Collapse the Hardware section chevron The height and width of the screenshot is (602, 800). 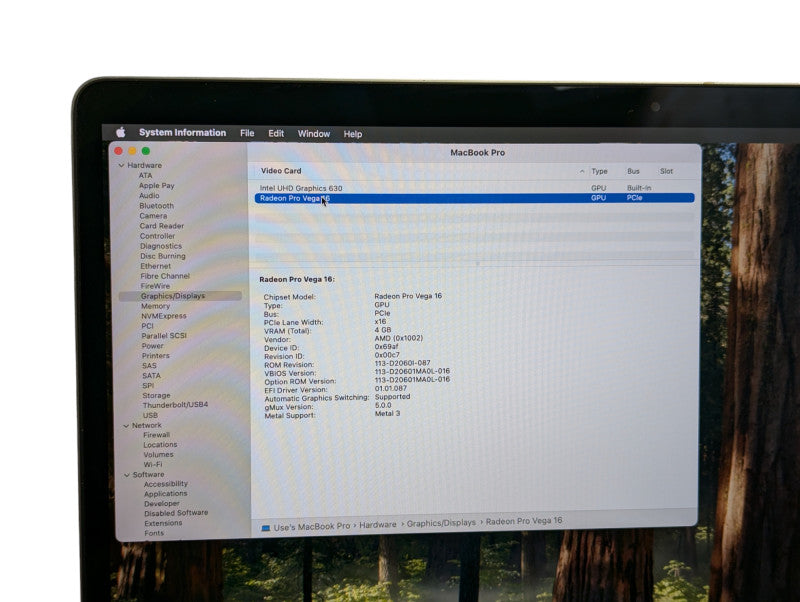121,165
